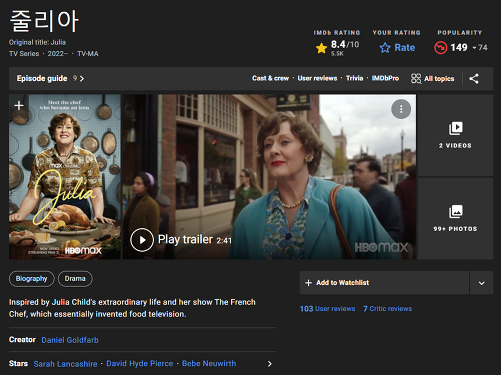
Task: Click the All topics grid icon
Action: 416,78
